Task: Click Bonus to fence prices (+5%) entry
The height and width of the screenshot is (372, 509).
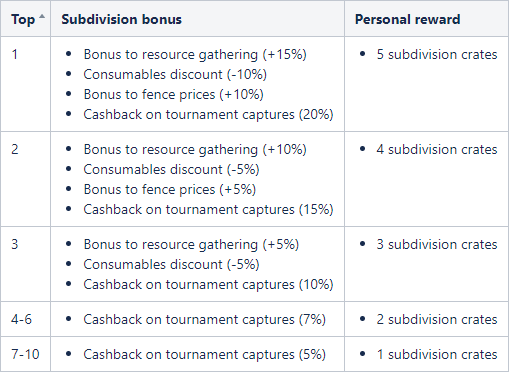Action: point(170,190)
